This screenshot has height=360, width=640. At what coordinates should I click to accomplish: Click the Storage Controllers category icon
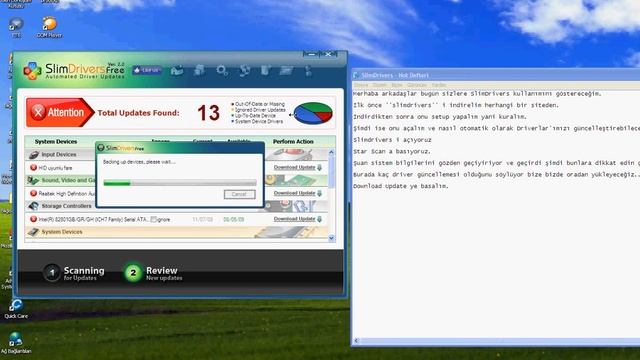33,206
